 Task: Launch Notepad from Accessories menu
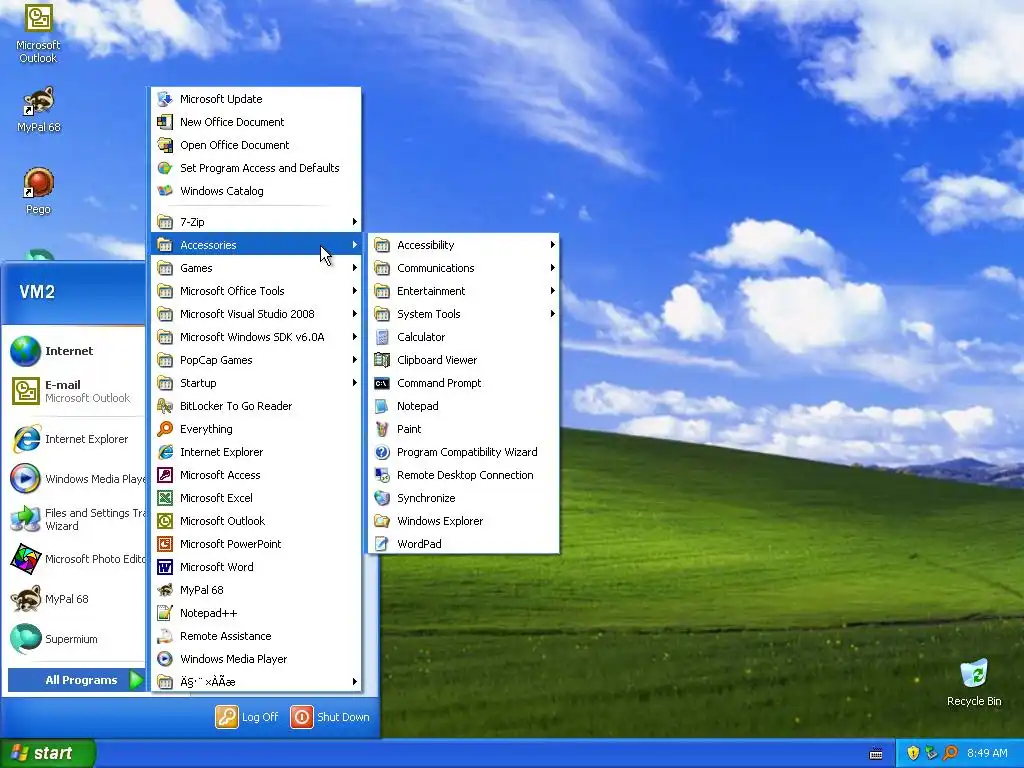(464, 406)
